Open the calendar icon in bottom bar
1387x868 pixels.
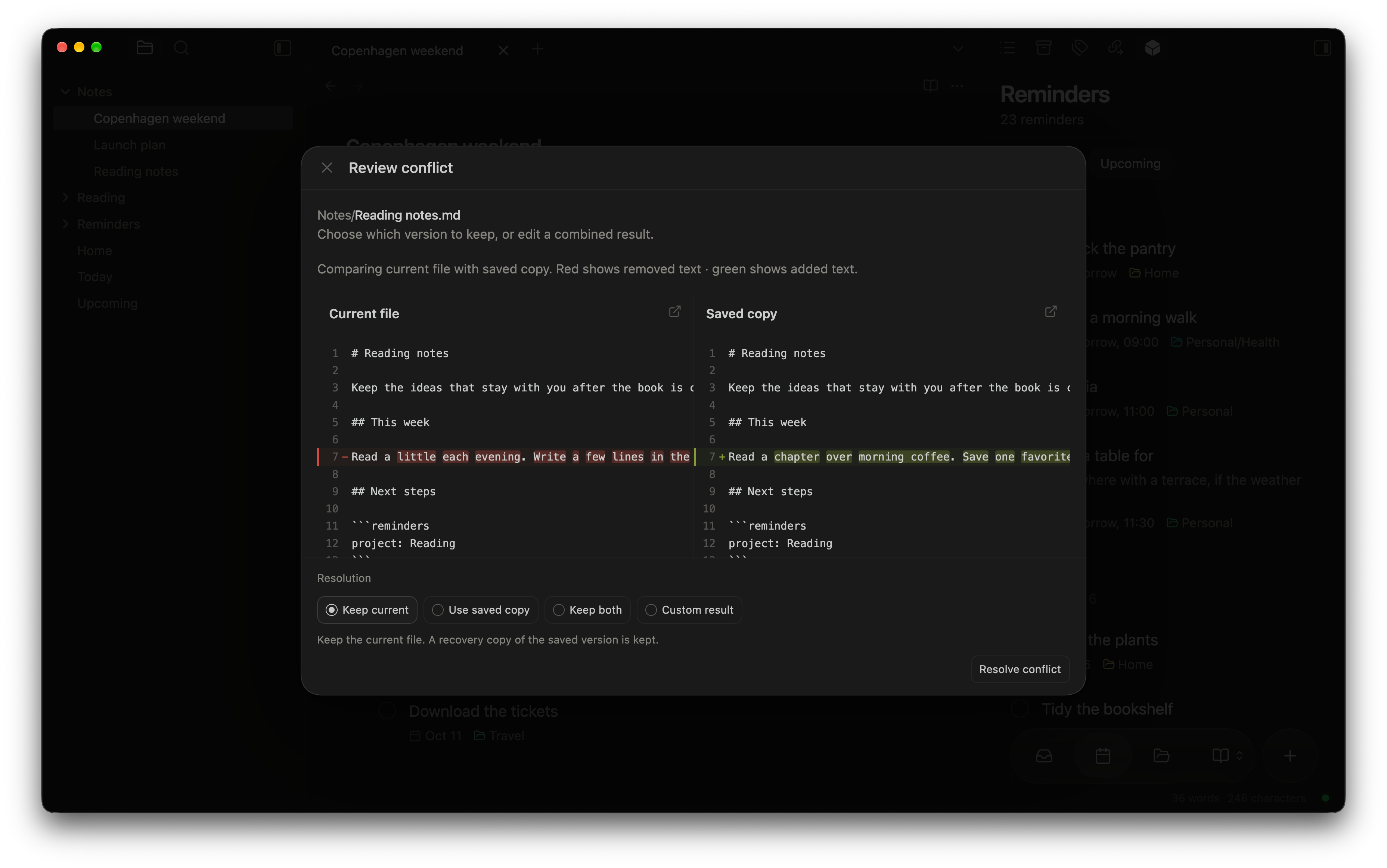tap(1102, 756)
